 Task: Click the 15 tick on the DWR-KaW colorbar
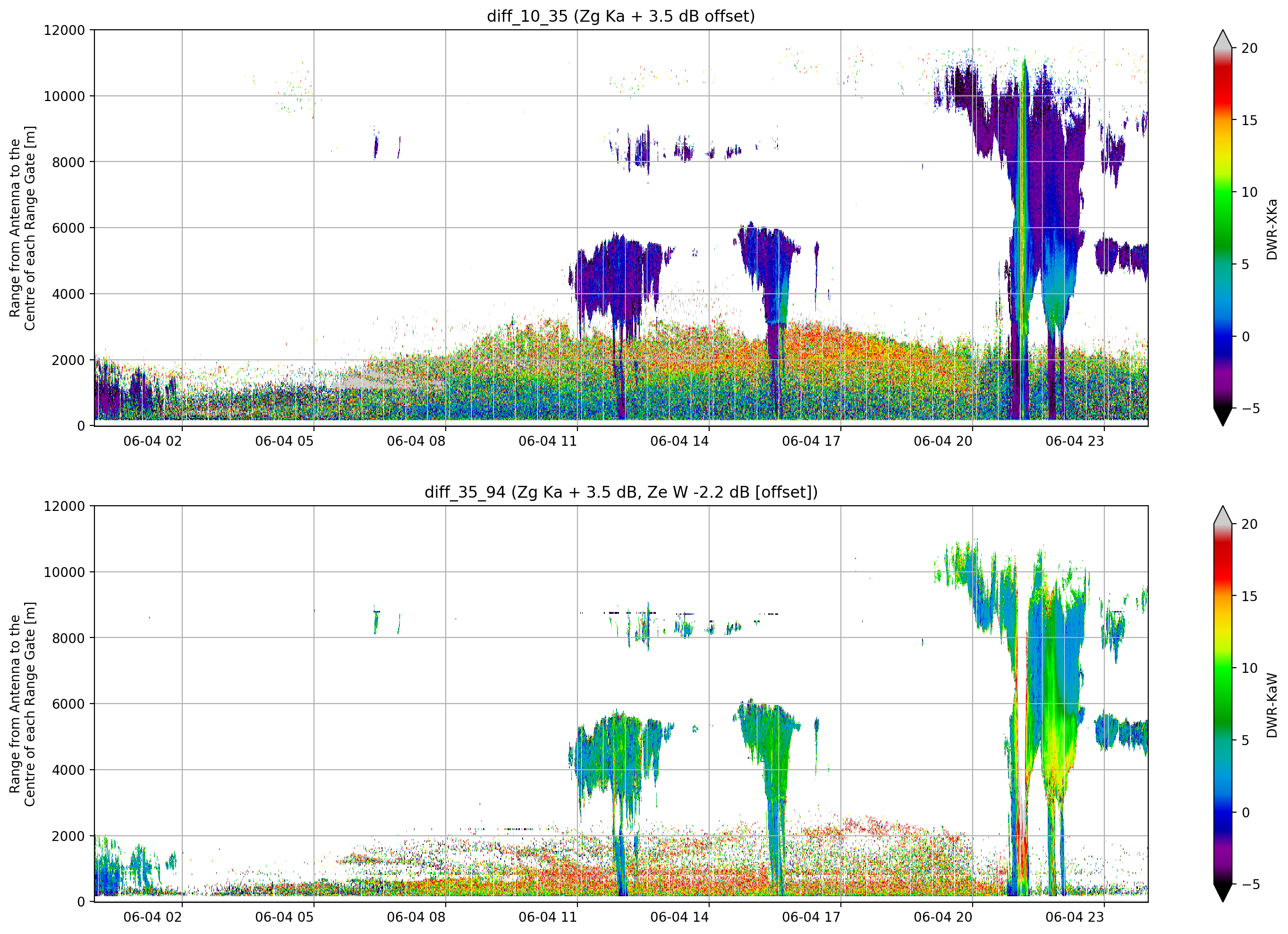click(1249, 596)
